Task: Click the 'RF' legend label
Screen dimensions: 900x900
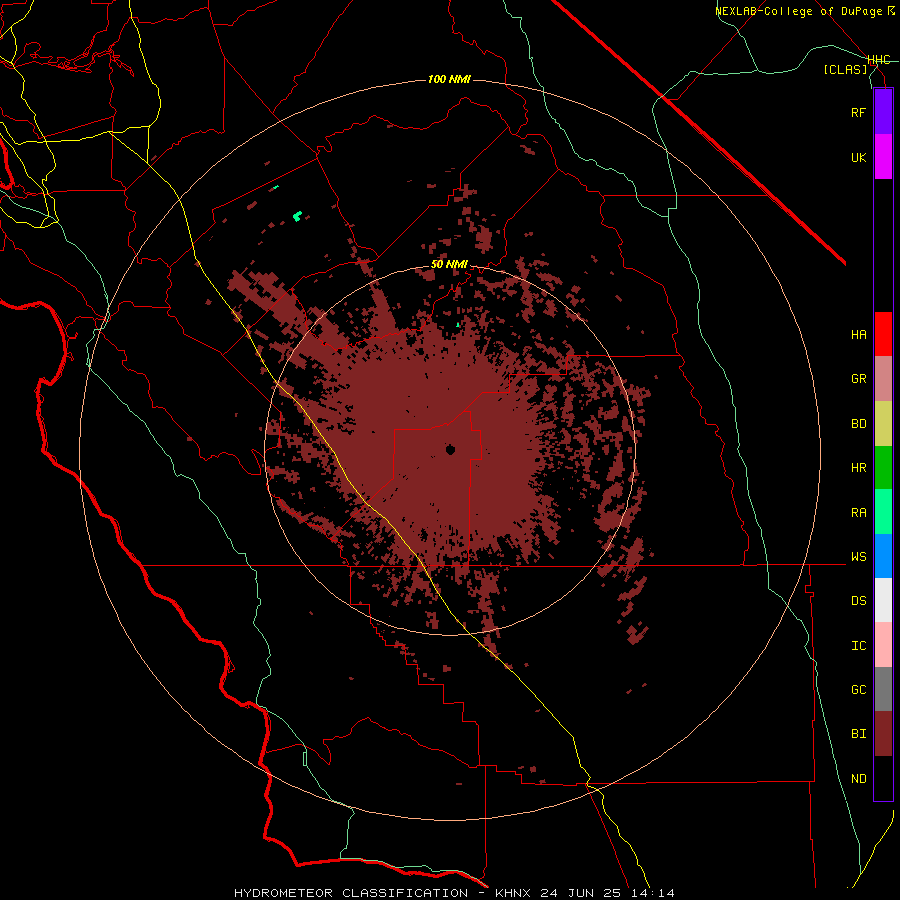Action: 858,112
